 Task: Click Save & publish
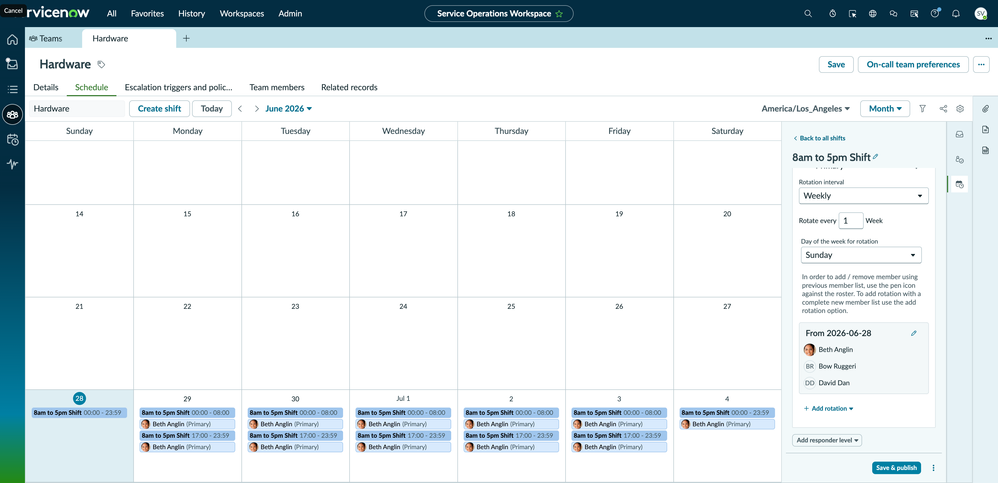click(896, 468)
